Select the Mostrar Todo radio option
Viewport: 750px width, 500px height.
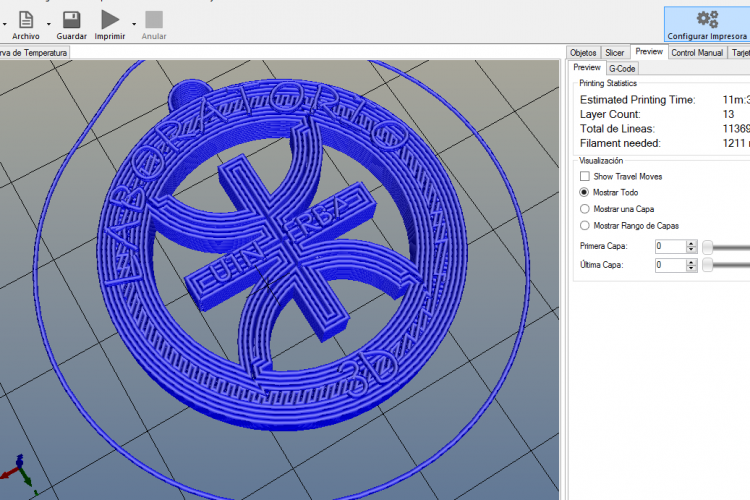point(585,192)
